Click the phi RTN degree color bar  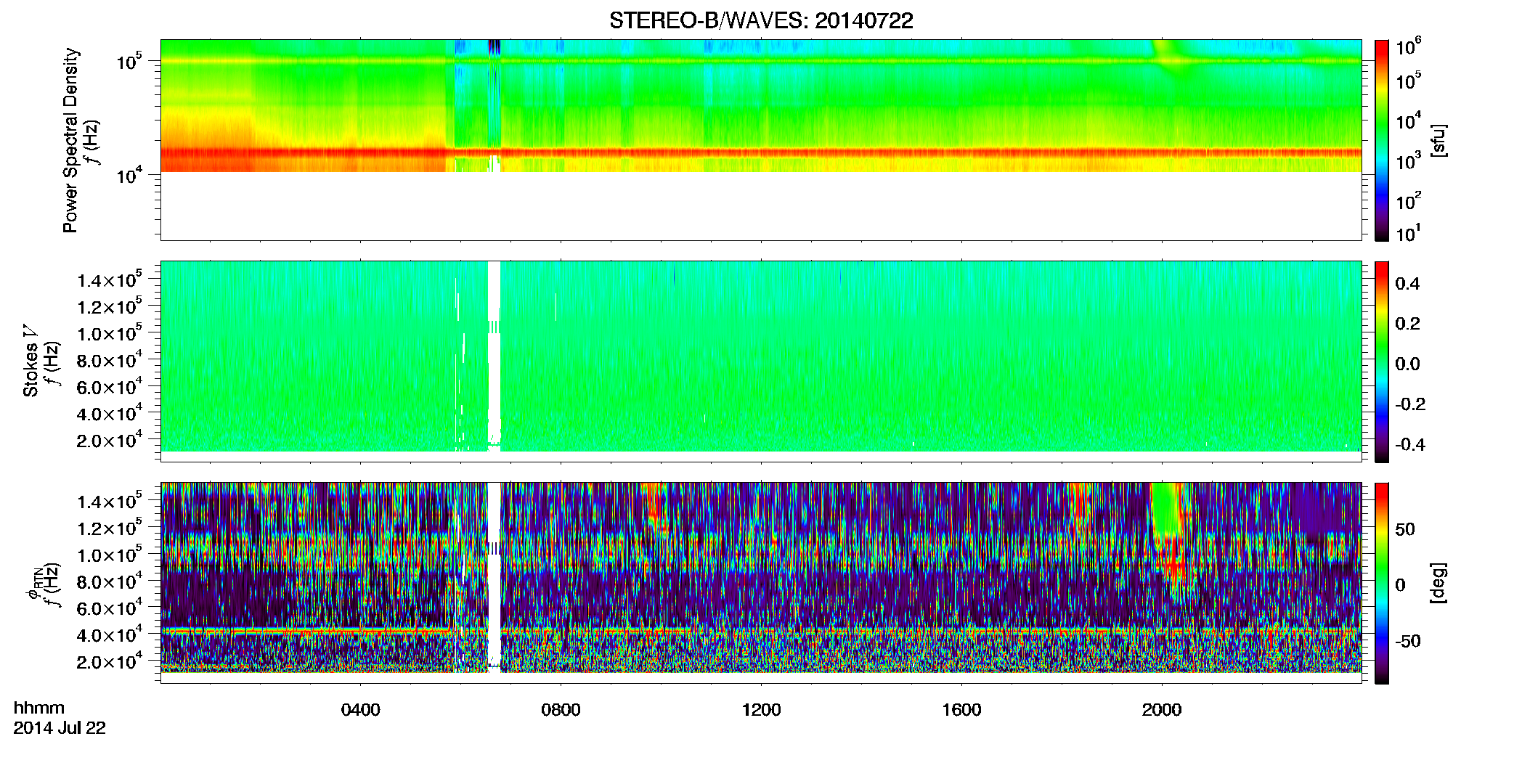point(1382,583)
